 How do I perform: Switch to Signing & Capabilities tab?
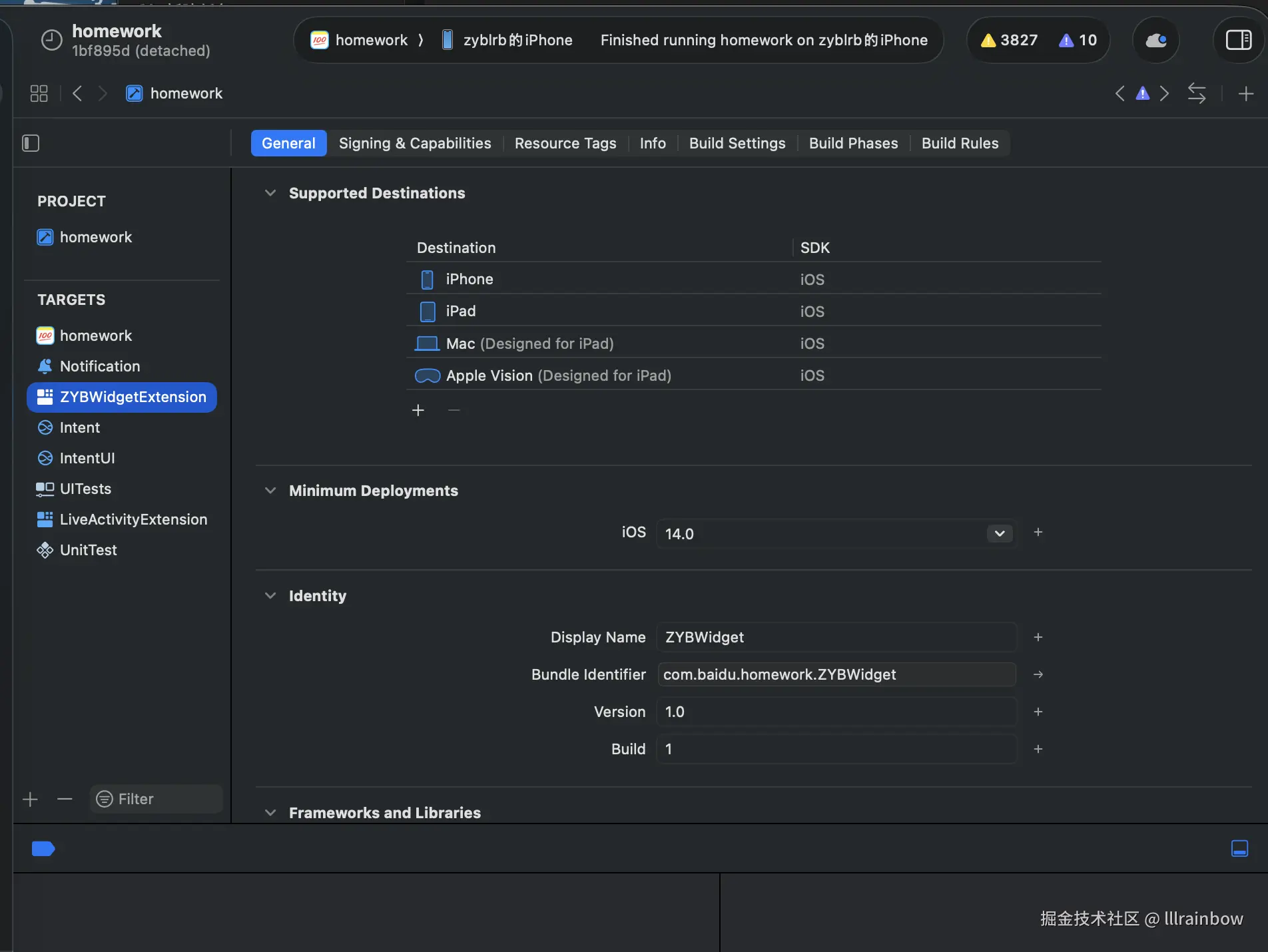[415, 143]
